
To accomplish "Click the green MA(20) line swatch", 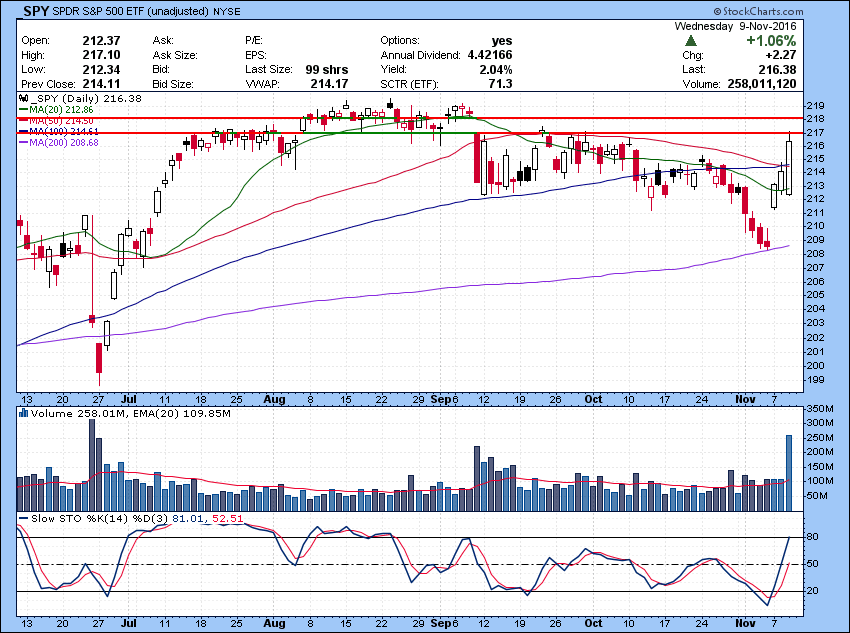I will click(x=23, y=109).
